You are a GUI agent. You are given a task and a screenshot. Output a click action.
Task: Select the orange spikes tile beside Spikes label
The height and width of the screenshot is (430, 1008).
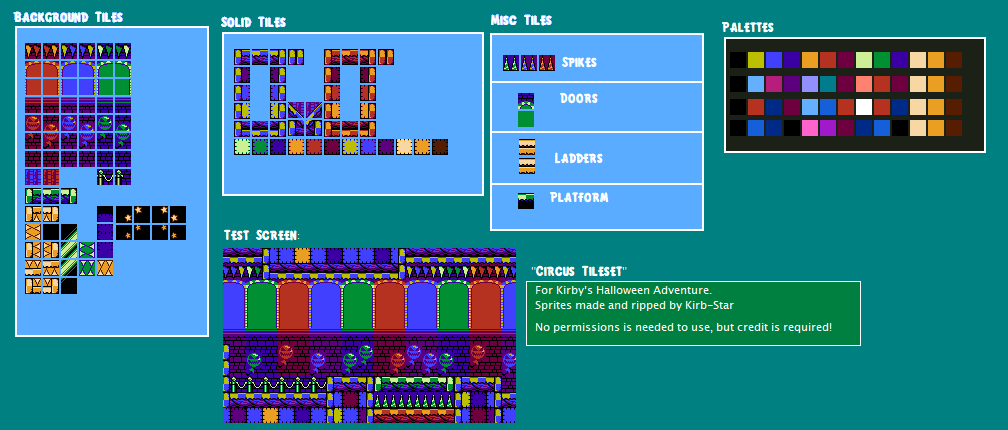click(x=546, y=63)
